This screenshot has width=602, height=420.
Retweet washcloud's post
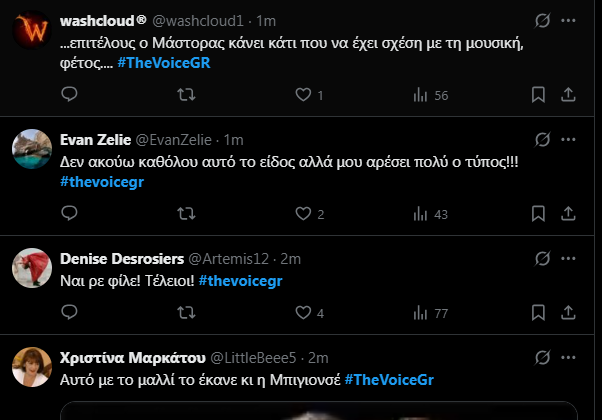pyautogui.click(x=186, y=95)
